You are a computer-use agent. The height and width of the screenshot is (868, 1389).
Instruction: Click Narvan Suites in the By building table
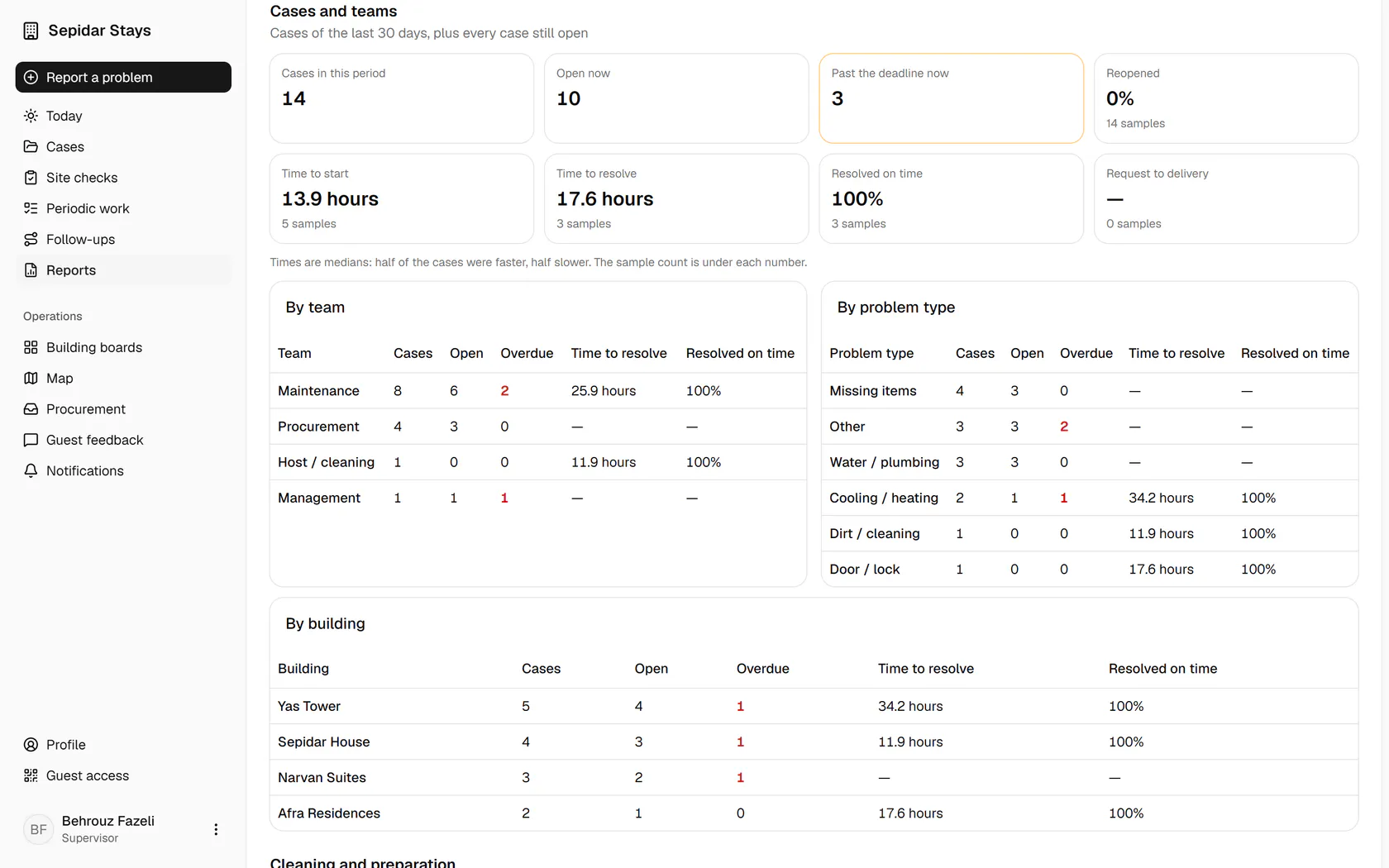tap(322, 778)
